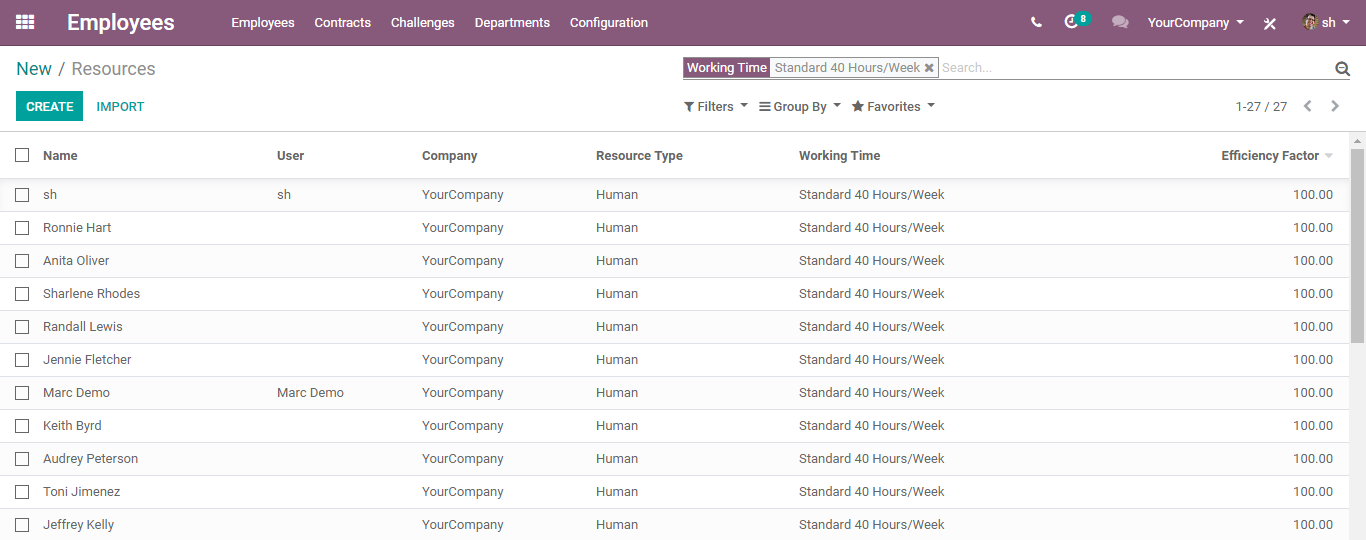Tick the checkbox for Ronnie Hart
The image size is (1366, 540).
click(22, 228)
